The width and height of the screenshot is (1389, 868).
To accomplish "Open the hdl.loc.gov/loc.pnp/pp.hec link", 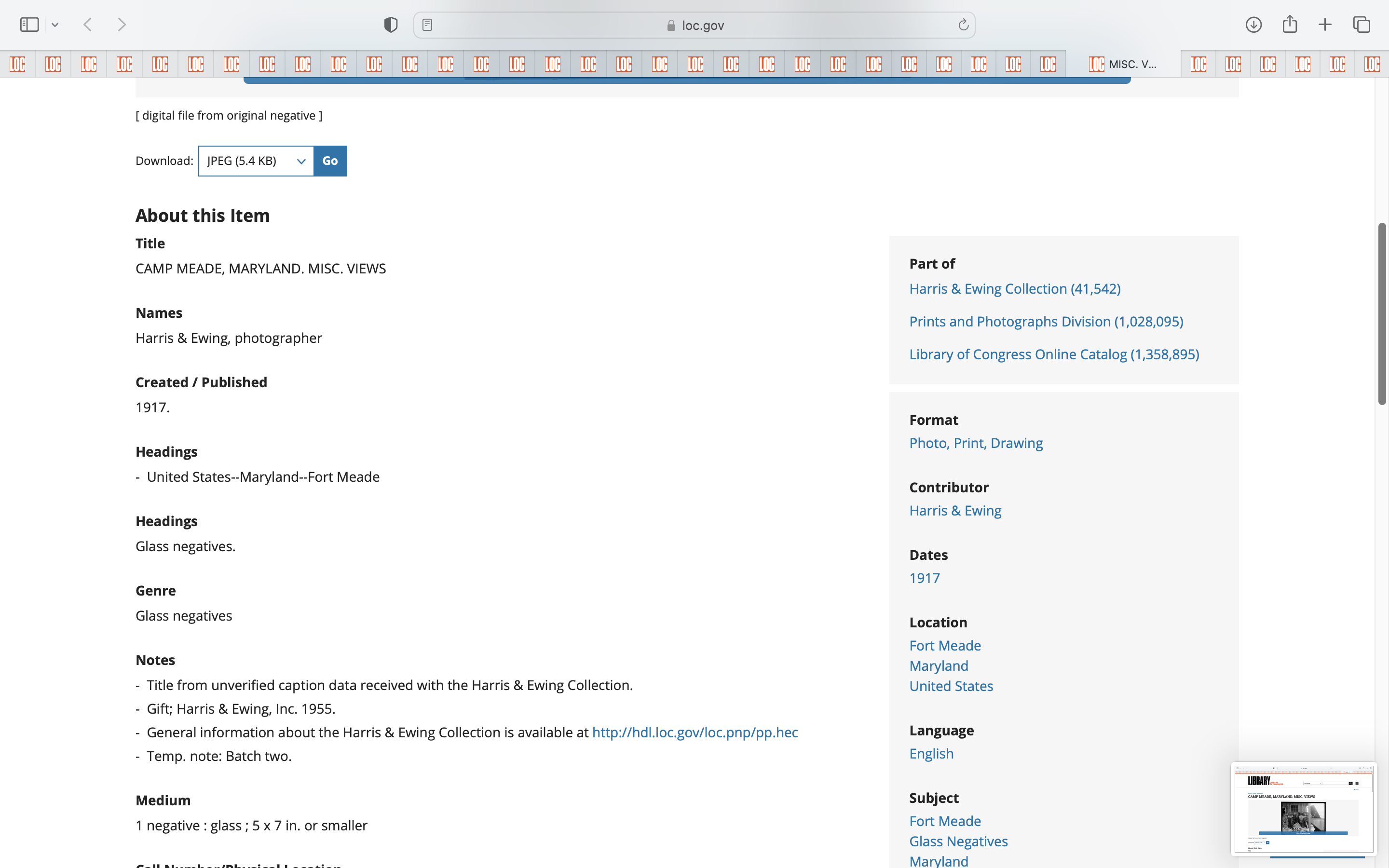I will click(x=694, y=732).
